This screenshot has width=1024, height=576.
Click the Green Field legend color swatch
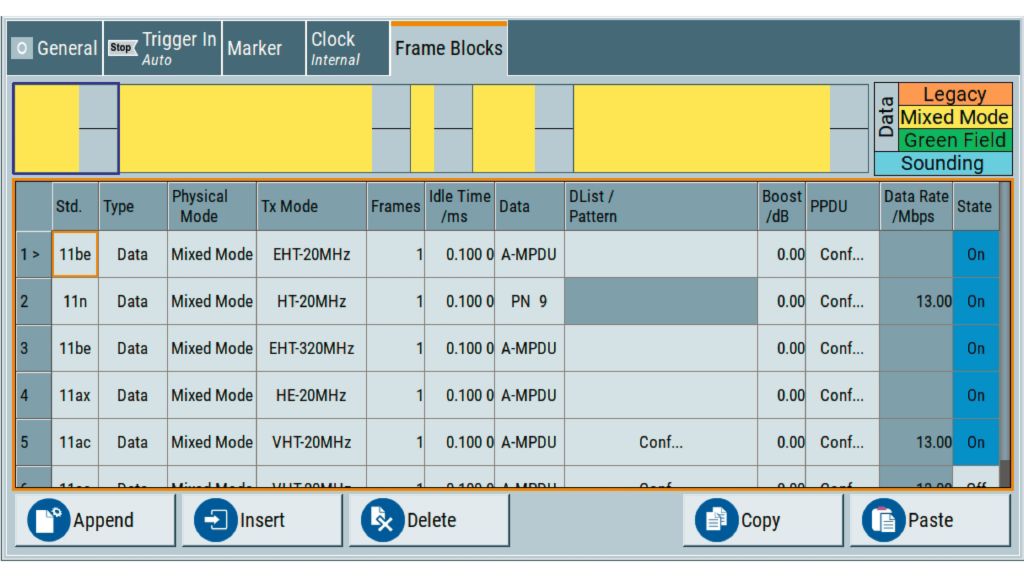[x=955, y=141]
